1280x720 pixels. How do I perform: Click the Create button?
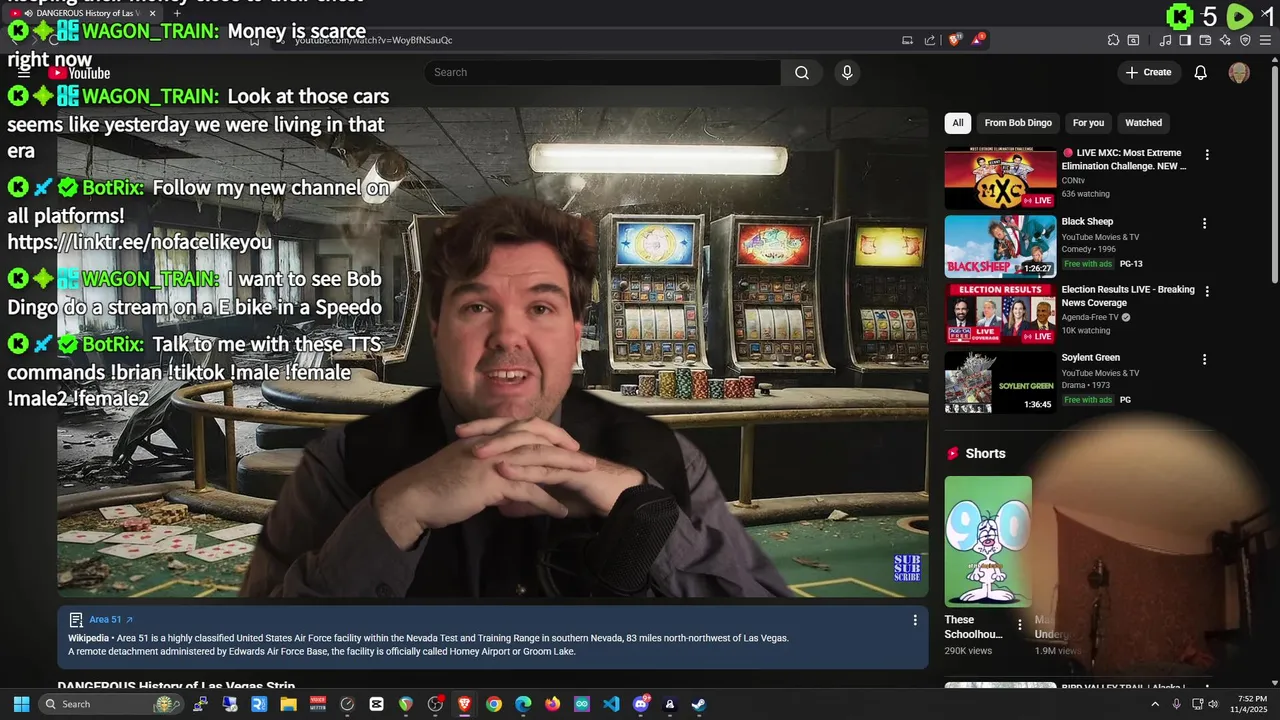[1148, 72]
